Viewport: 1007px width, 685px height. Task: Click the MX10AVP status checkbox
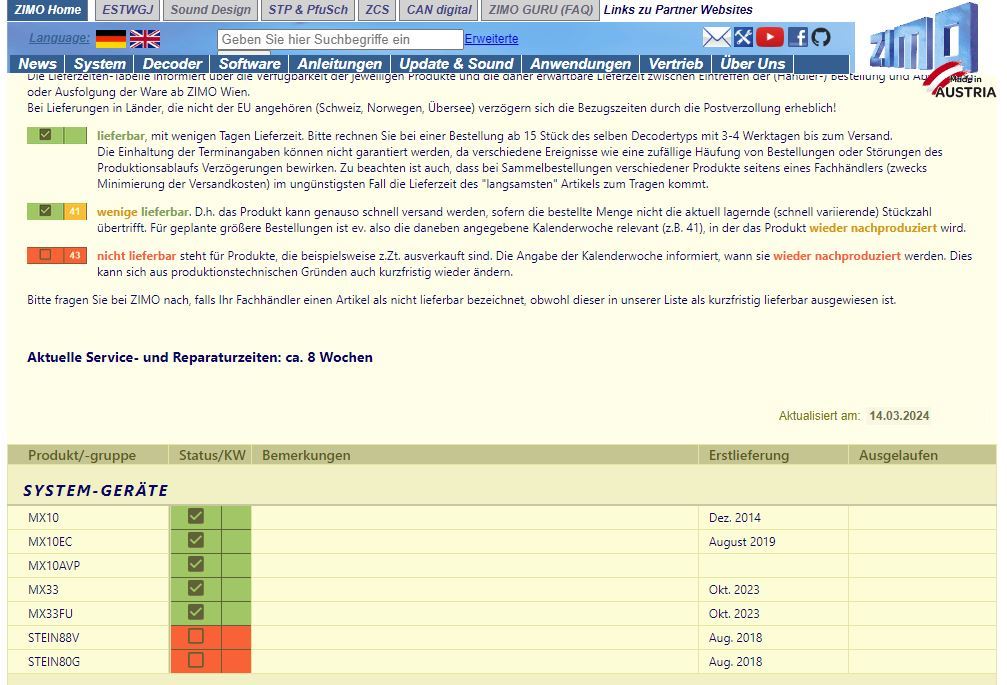click(x=196, y=564)
